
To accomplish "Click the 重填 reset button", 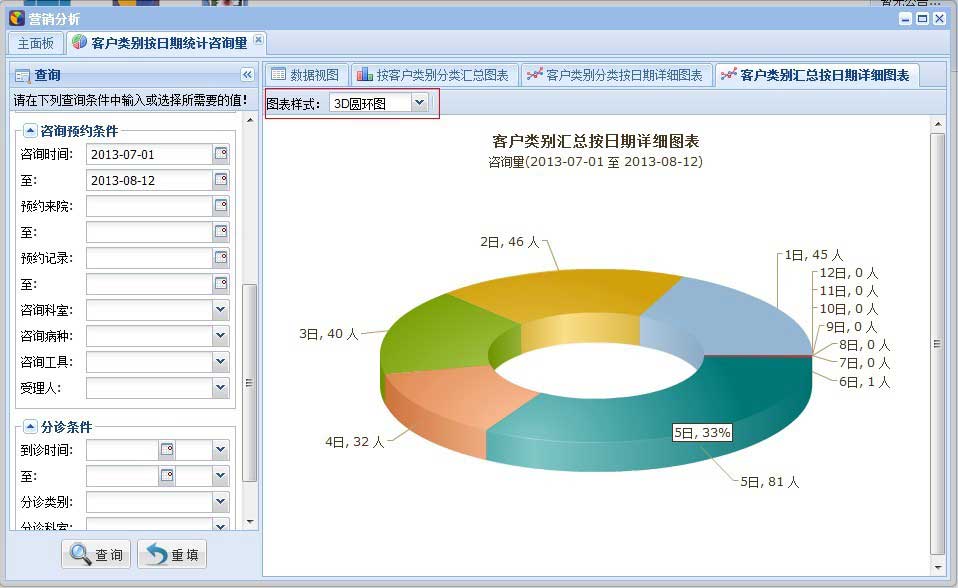I will 172,554.
